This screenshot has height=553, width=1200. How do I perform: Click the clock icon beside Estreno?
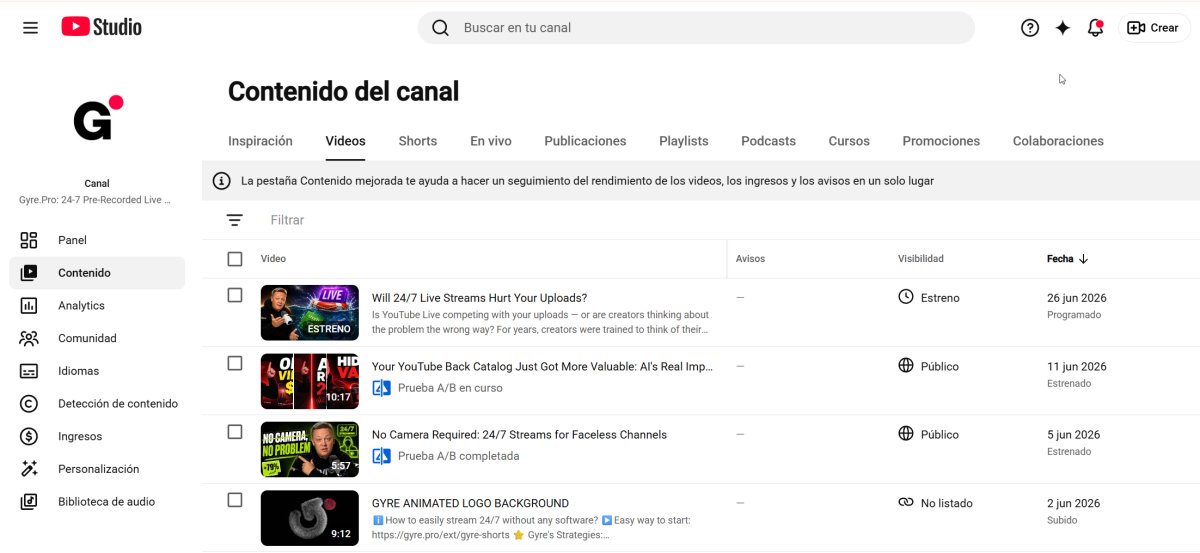(x=906, y=297)
